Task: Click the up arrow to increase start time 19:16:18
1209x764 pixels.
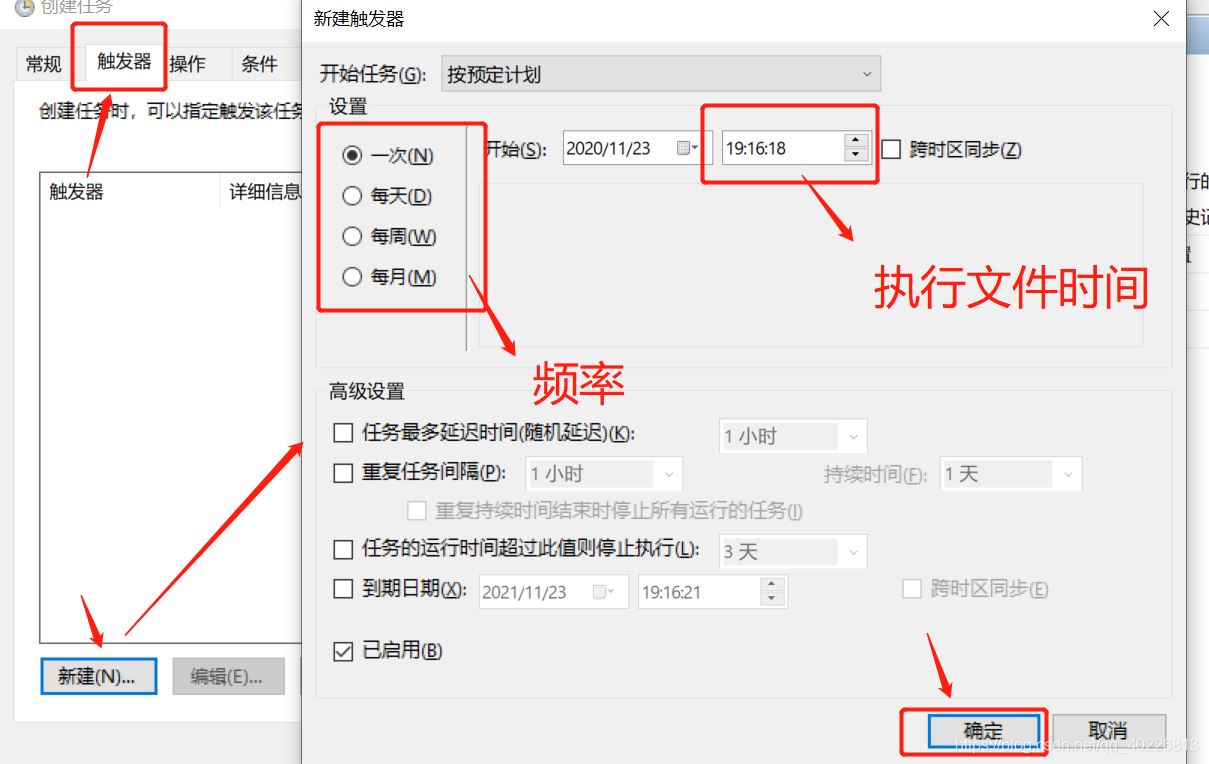Action: click(856, 141)
